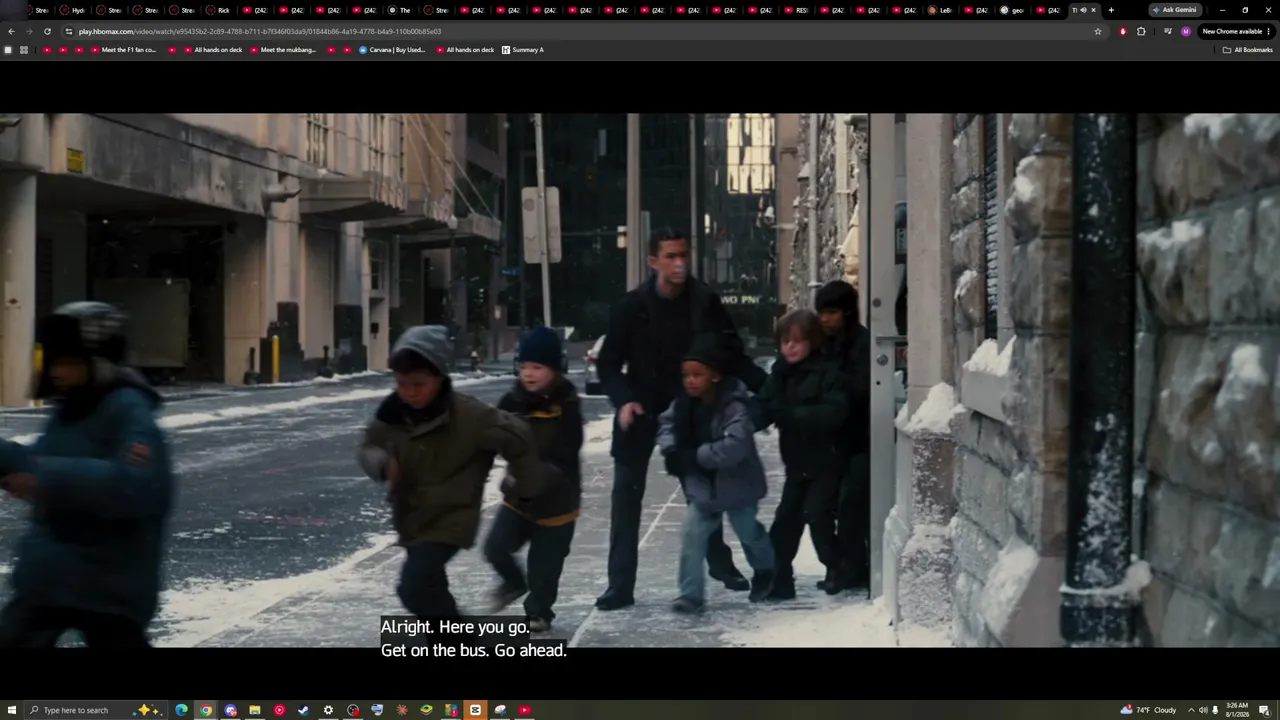1280x720 pixels.
Task: Switch to the 'Hydr' tab
Action: click(x=73, y=10)
